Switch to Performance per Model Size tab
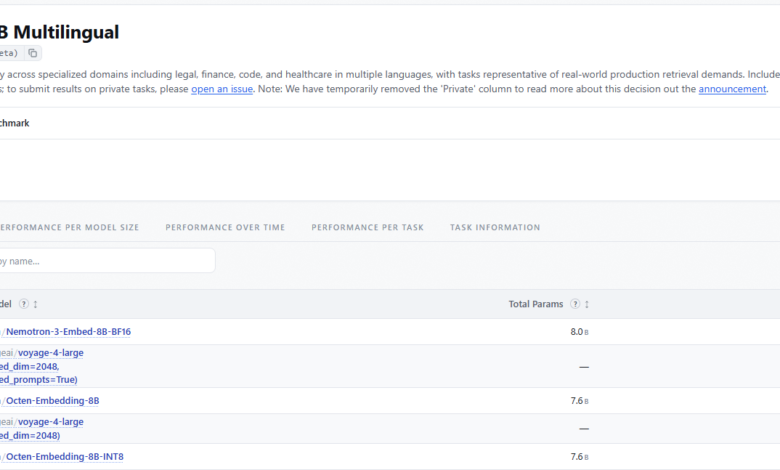The image size is (780, 470). [x=69, y=227]
